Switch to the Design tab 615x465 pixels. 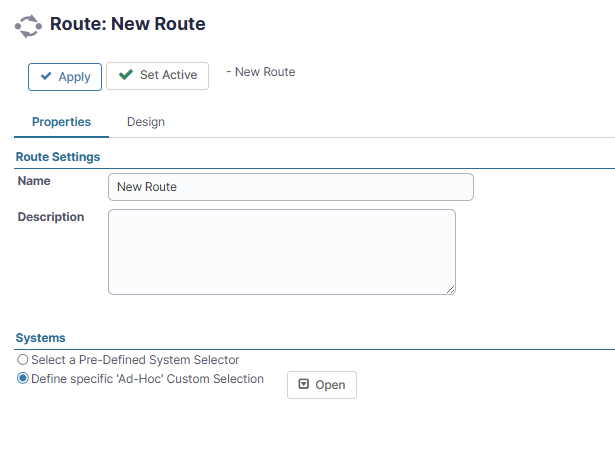146,122
